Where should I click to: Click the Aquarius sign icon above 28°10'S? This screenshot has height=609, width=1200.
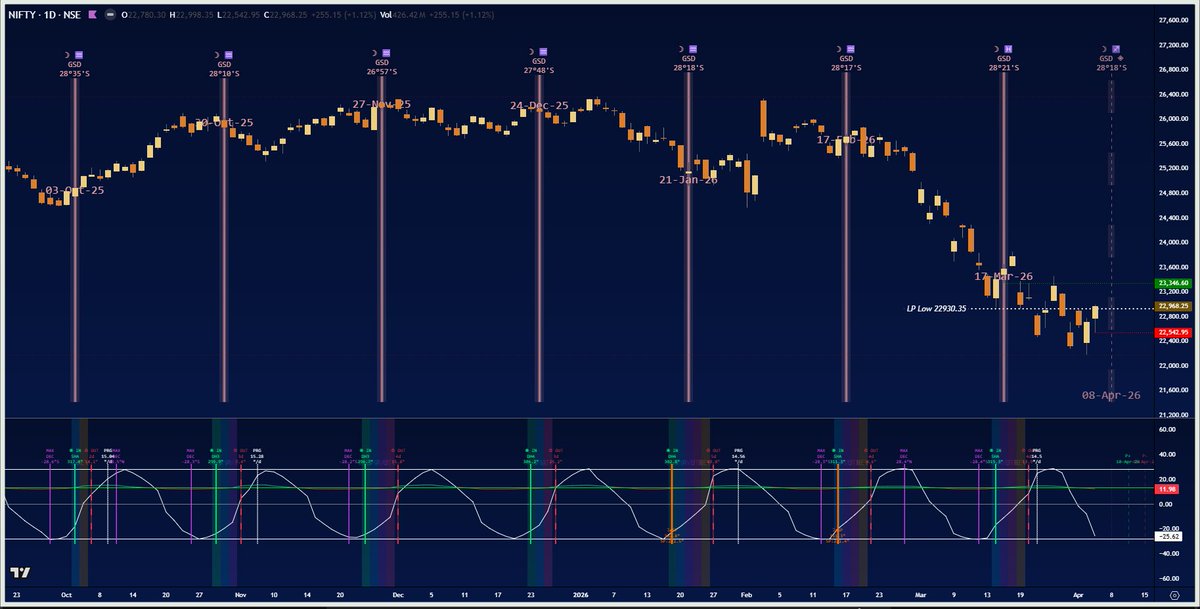tap(228, 53)
